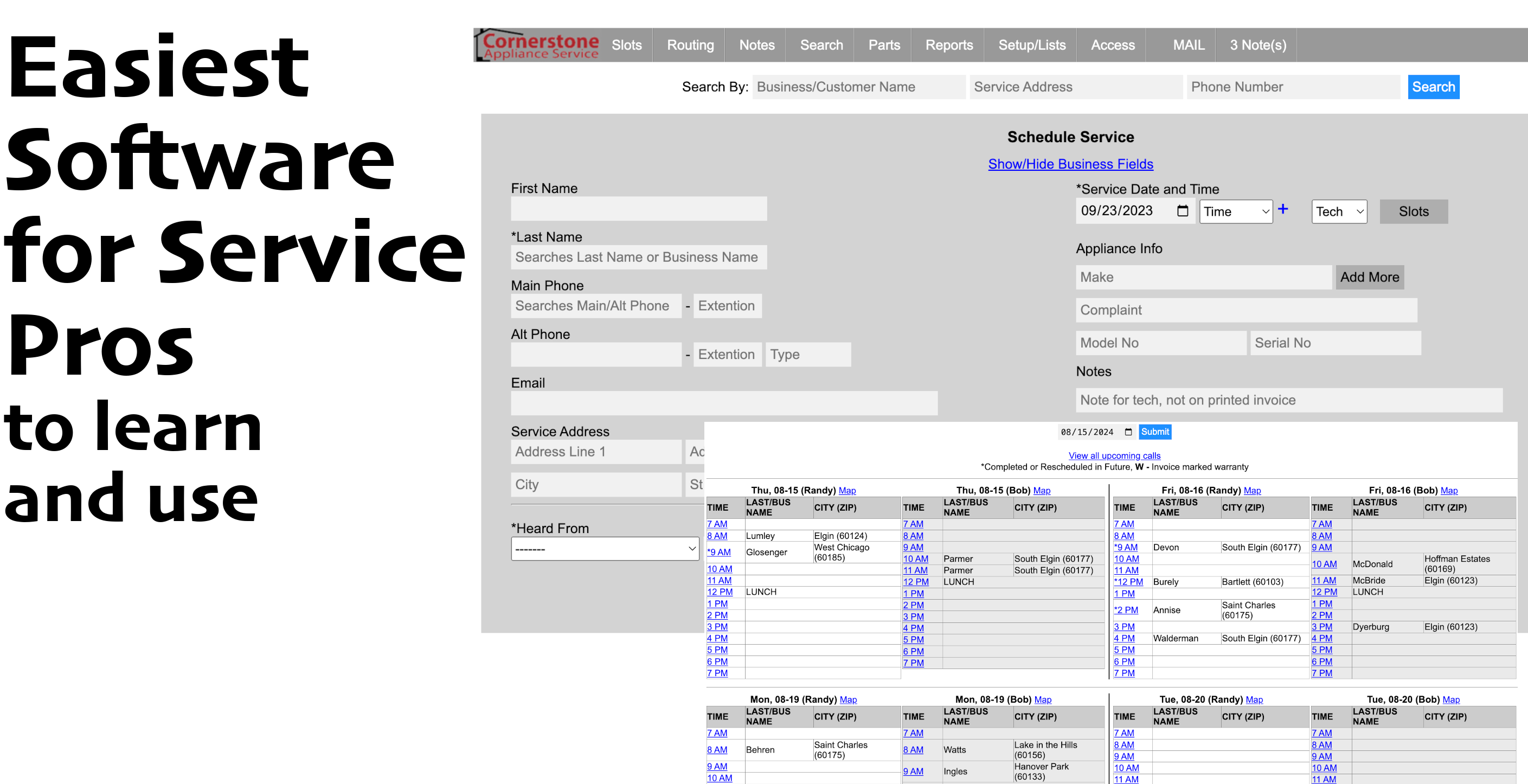Click the blue plus icon beside Time
This screenshot has width=1528, height=784.
[1282, 209]
